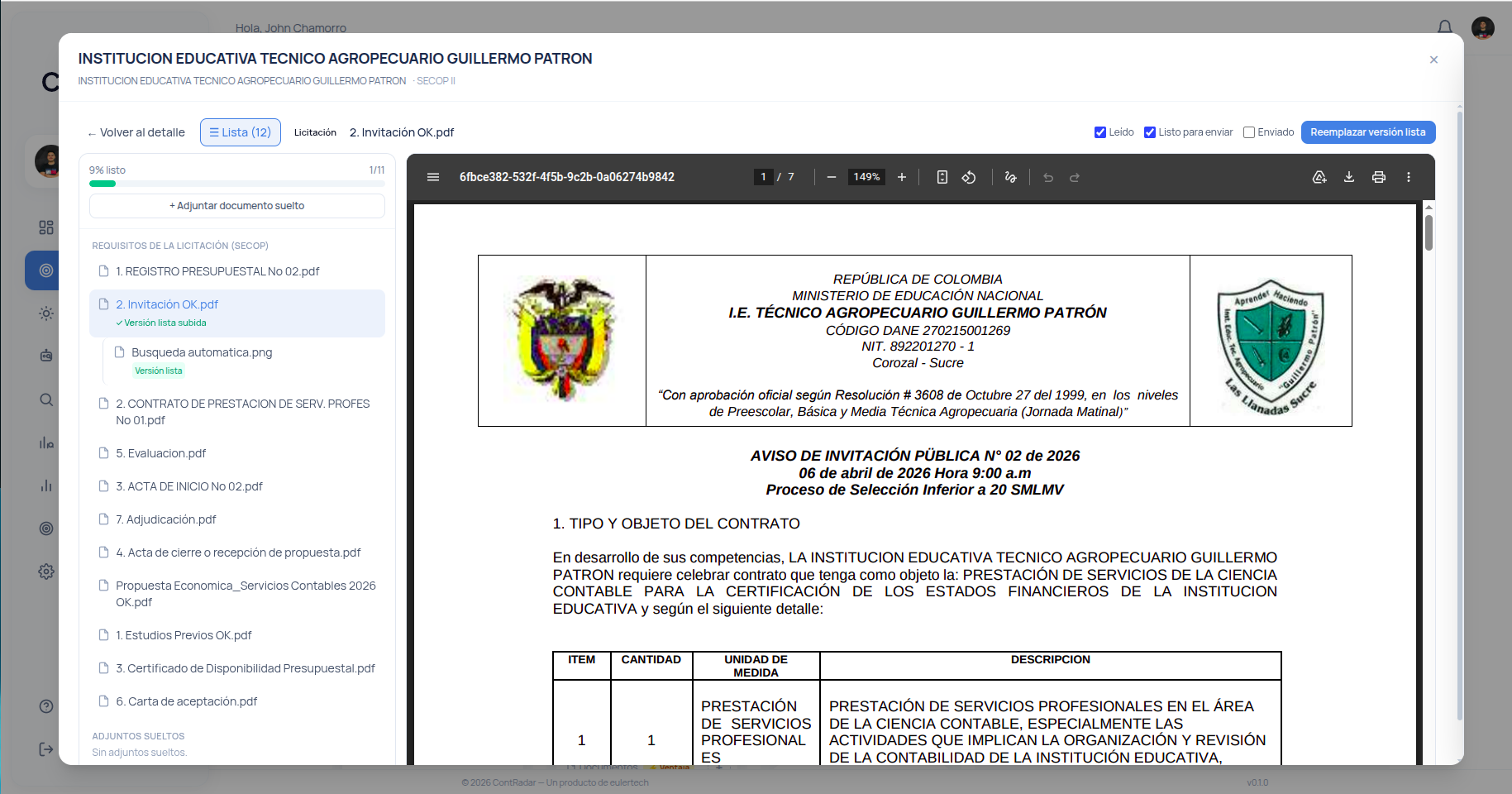This screenshot has width=1512, height=794.
Task: Click the Las Llanadas school crest image
Action: click(1271, 347)
